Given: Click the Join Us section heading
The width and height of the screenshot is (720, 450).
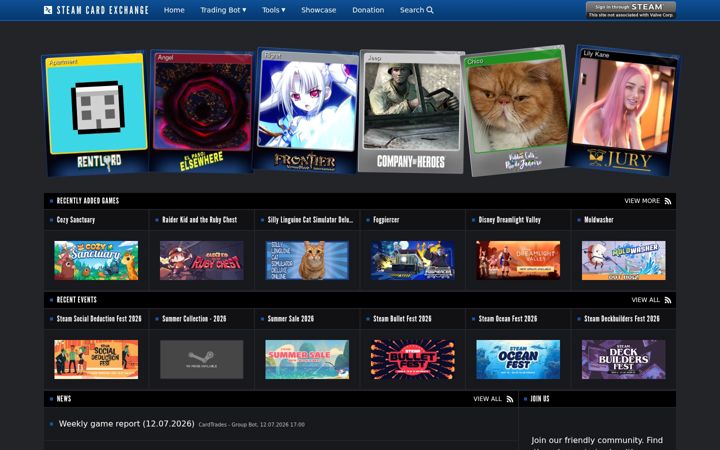Looking at the screenshot, I should pyautogui.click(x=540, y=399).
